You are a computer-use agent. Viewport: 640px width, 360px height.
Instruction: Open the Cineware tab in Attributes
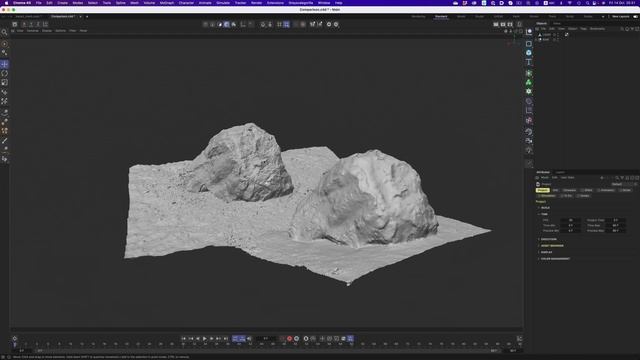[569, 190]
